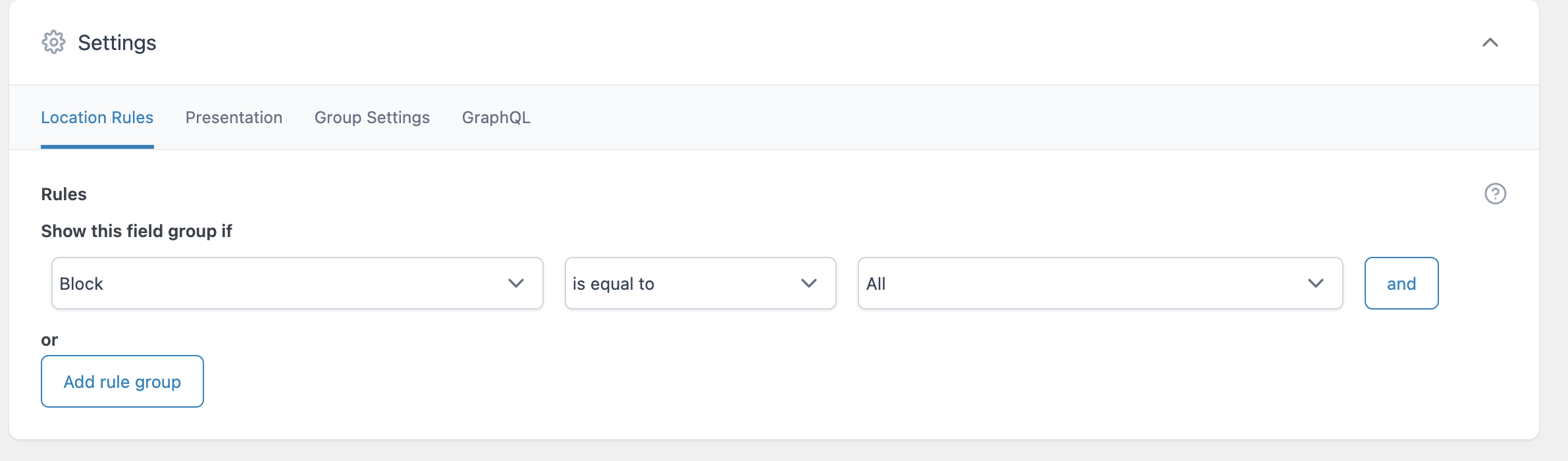Collapse the Settings panel with the chevron
The image size is (1568, 461).
(1490, 43)
